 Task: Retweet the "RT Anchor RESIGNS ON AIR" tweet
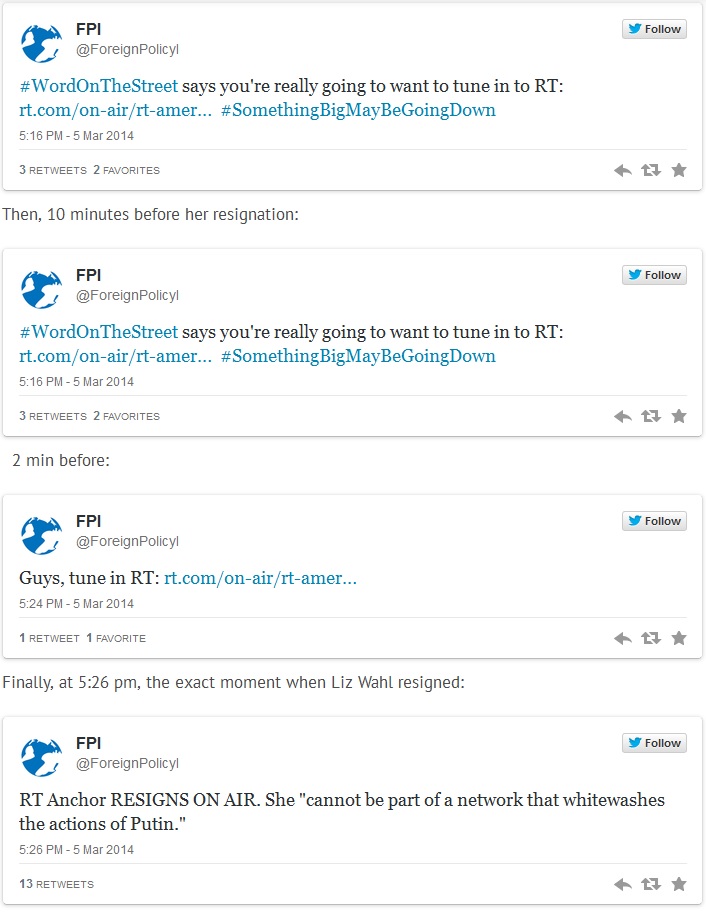[650, 884]
